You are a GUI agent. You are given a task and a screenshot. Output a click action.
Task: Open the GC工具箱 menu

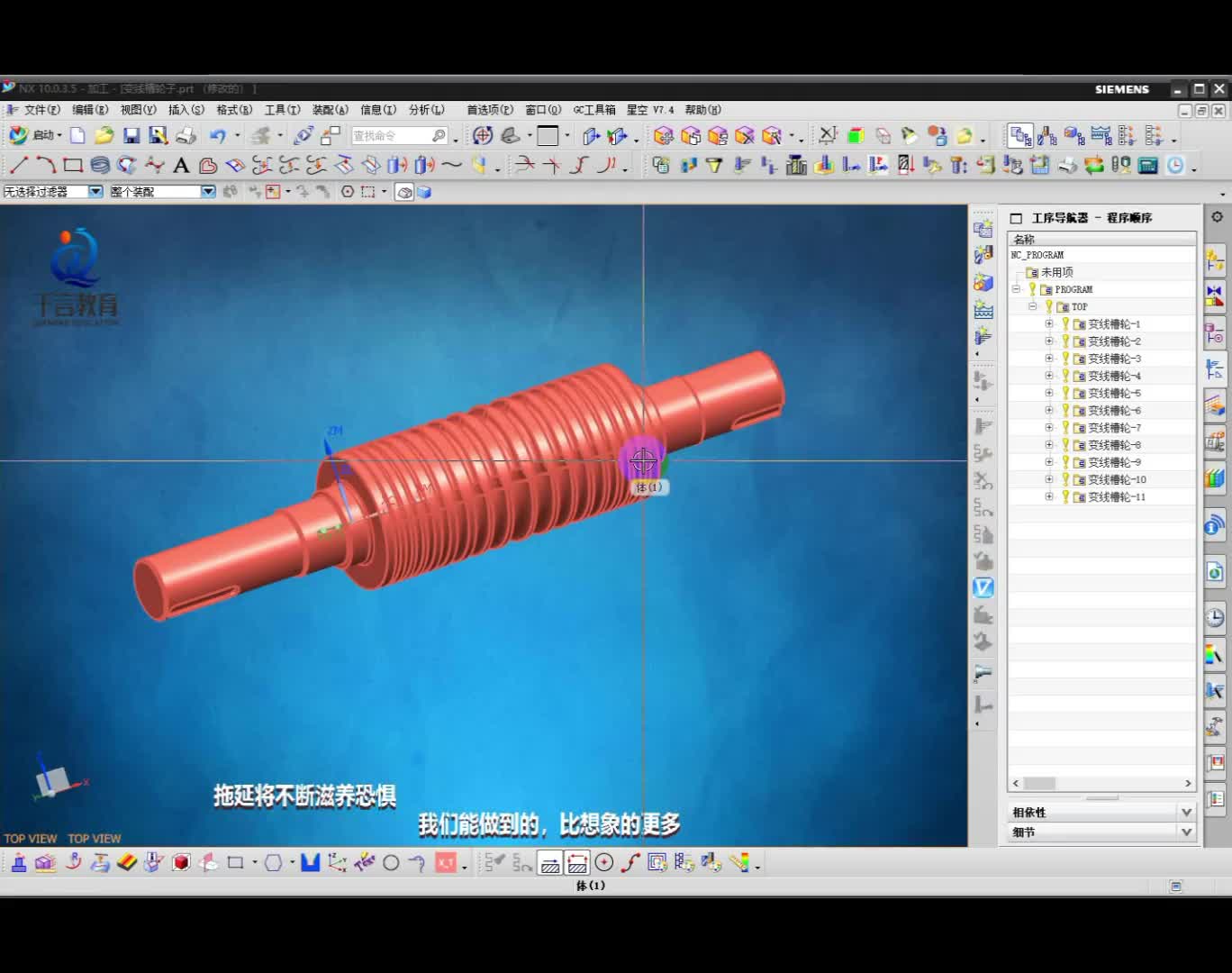pyautogui.click(x=594, y=110)
